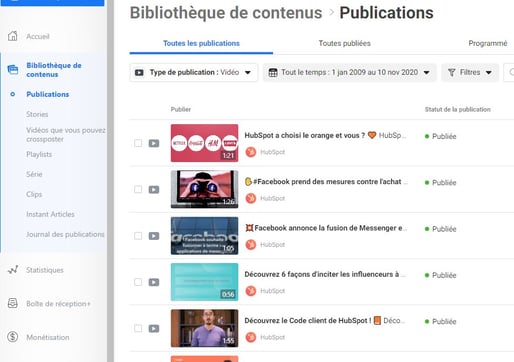Viewport: 514px width, 362px height.
Task: Expand the Filtres dropdown
Action: pos(470,72)
